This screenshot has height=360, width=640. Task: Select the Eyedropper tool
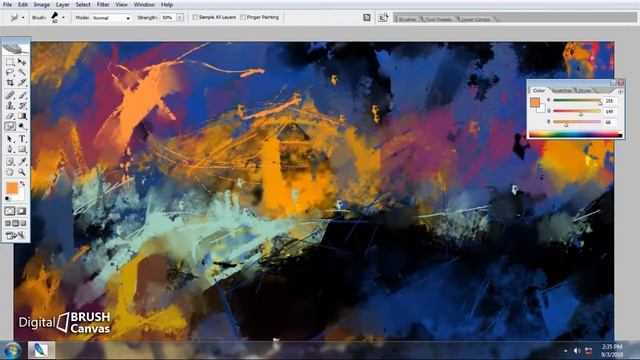pyautogui.click(x=22, y=162)
